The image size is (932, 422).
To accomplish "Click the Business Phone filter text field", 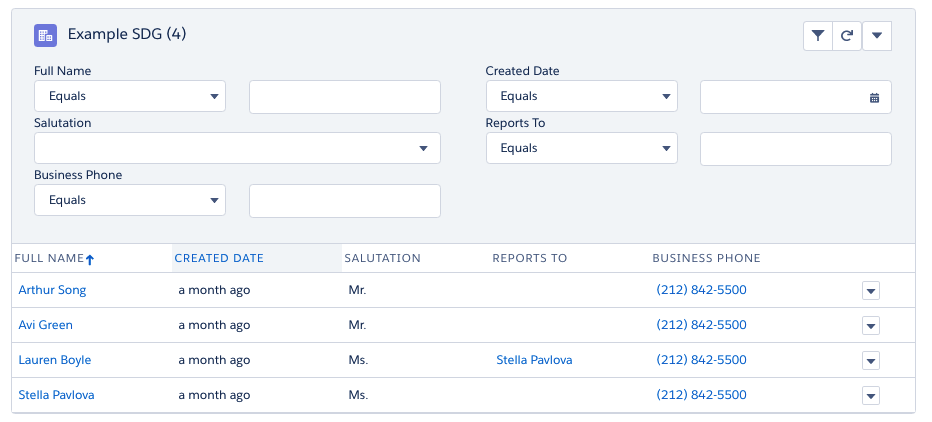I will pos(345,201).
